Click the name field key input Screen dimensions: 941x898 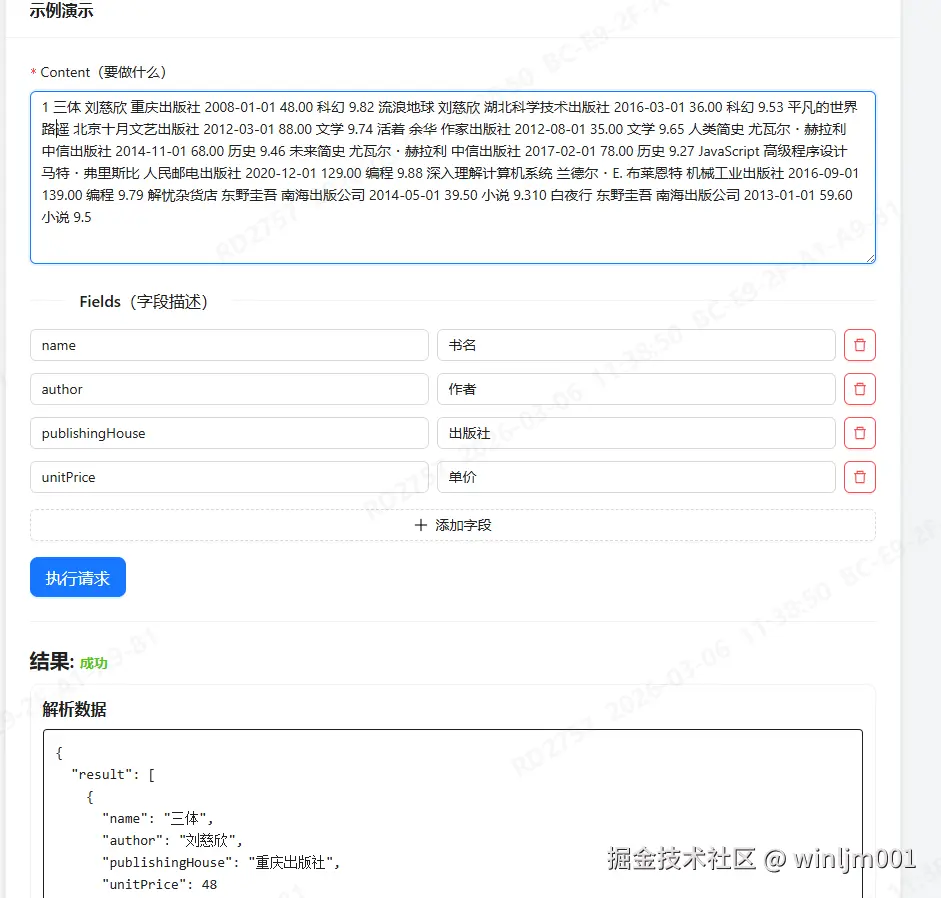(229, 345)
